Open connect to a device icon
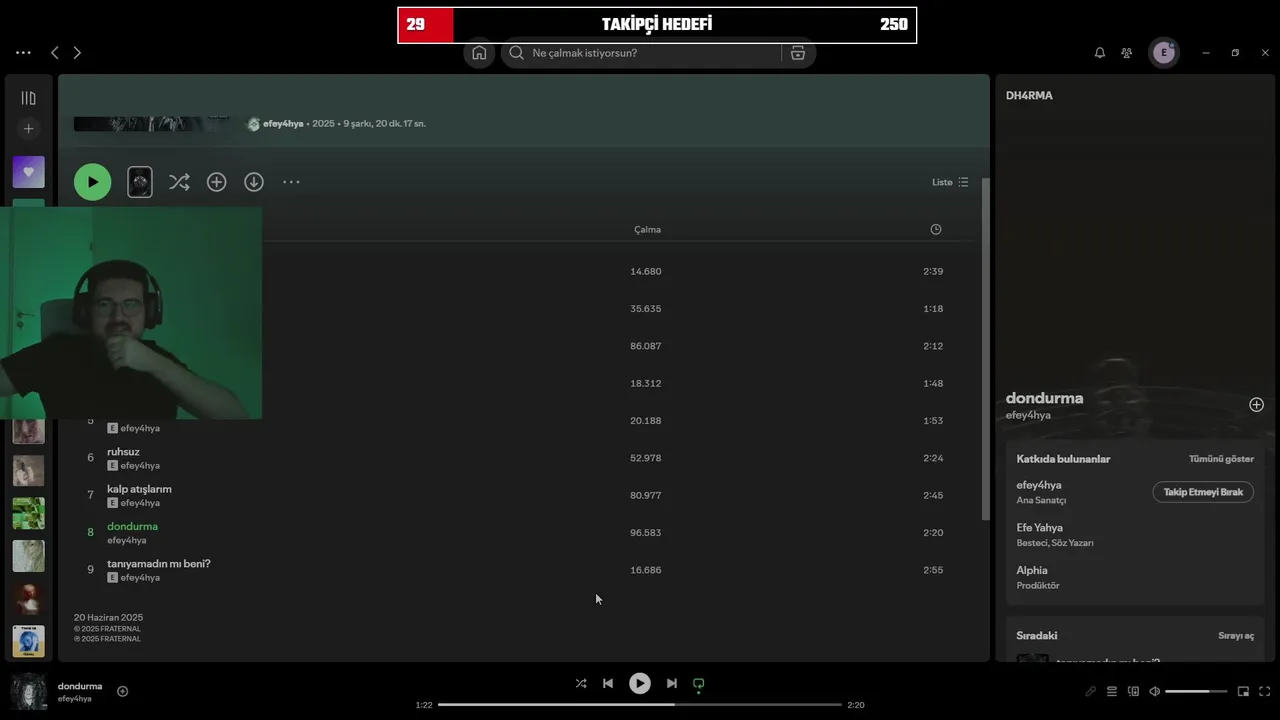The image size is (1280, 720). [1133, 691]
